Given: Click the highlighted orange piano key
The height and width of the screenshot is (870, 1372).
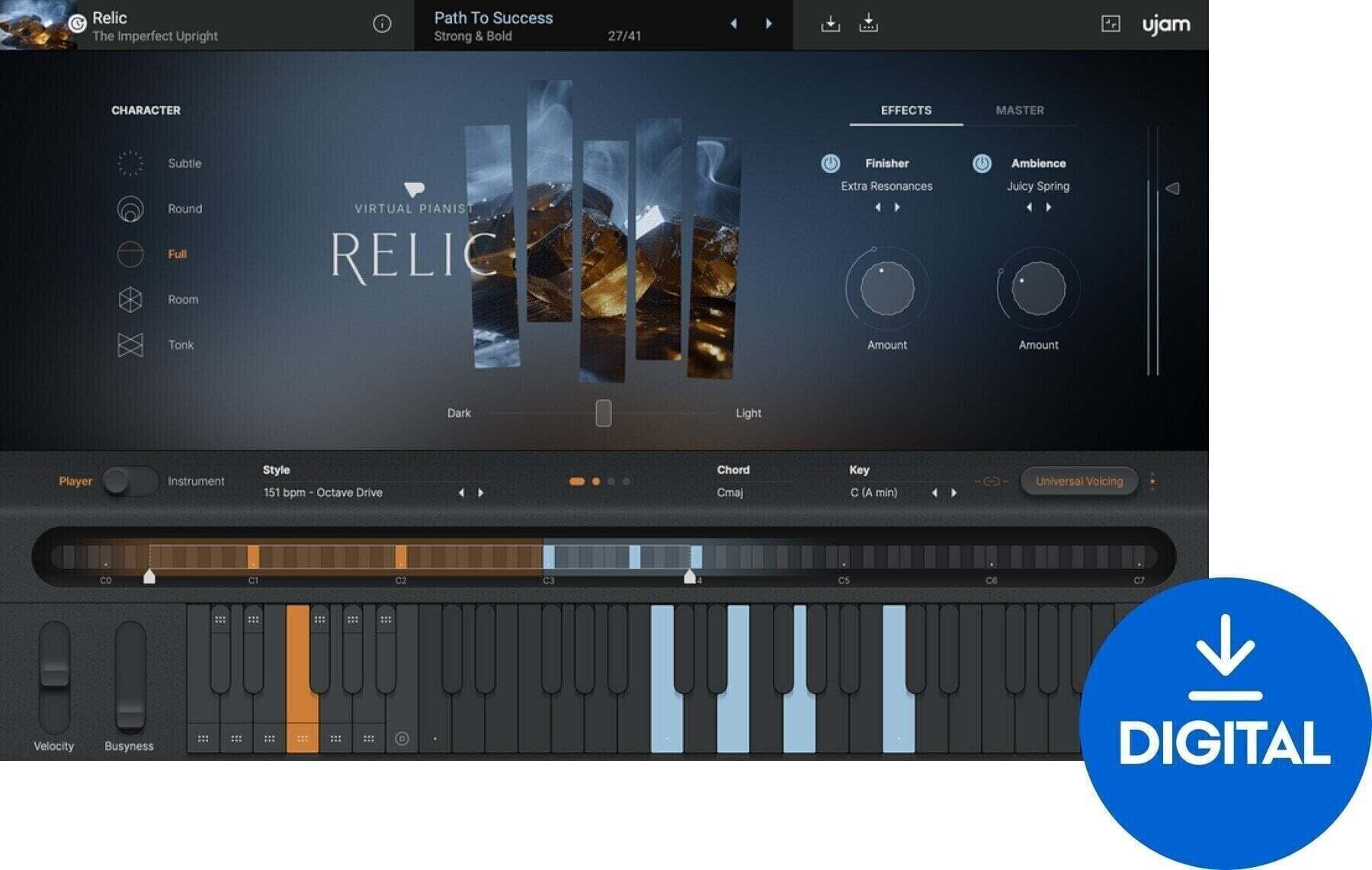Looking at the screenshot, I should 302,678.
